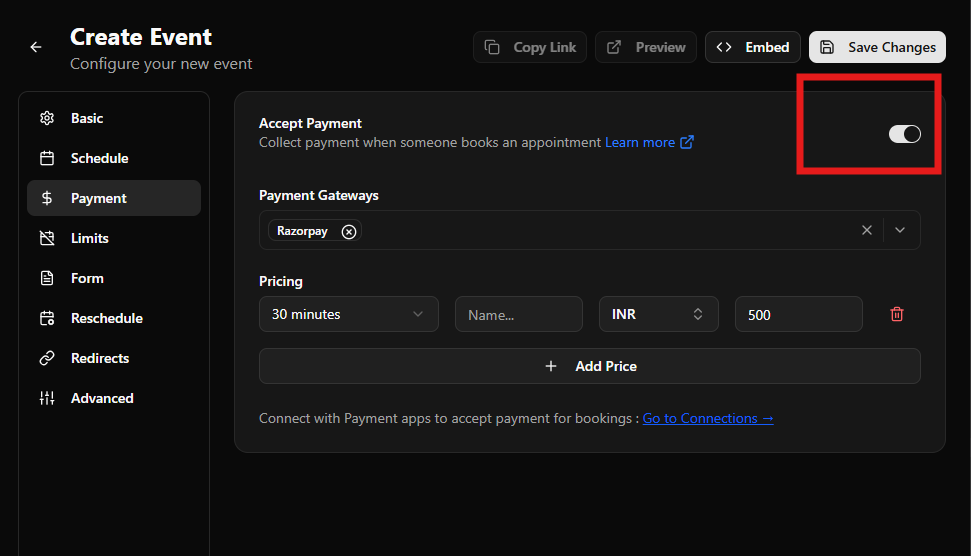Screen dimensions: 971x556
Task: Remove Razorpay using its circled X icon
Action: point(349,232)
